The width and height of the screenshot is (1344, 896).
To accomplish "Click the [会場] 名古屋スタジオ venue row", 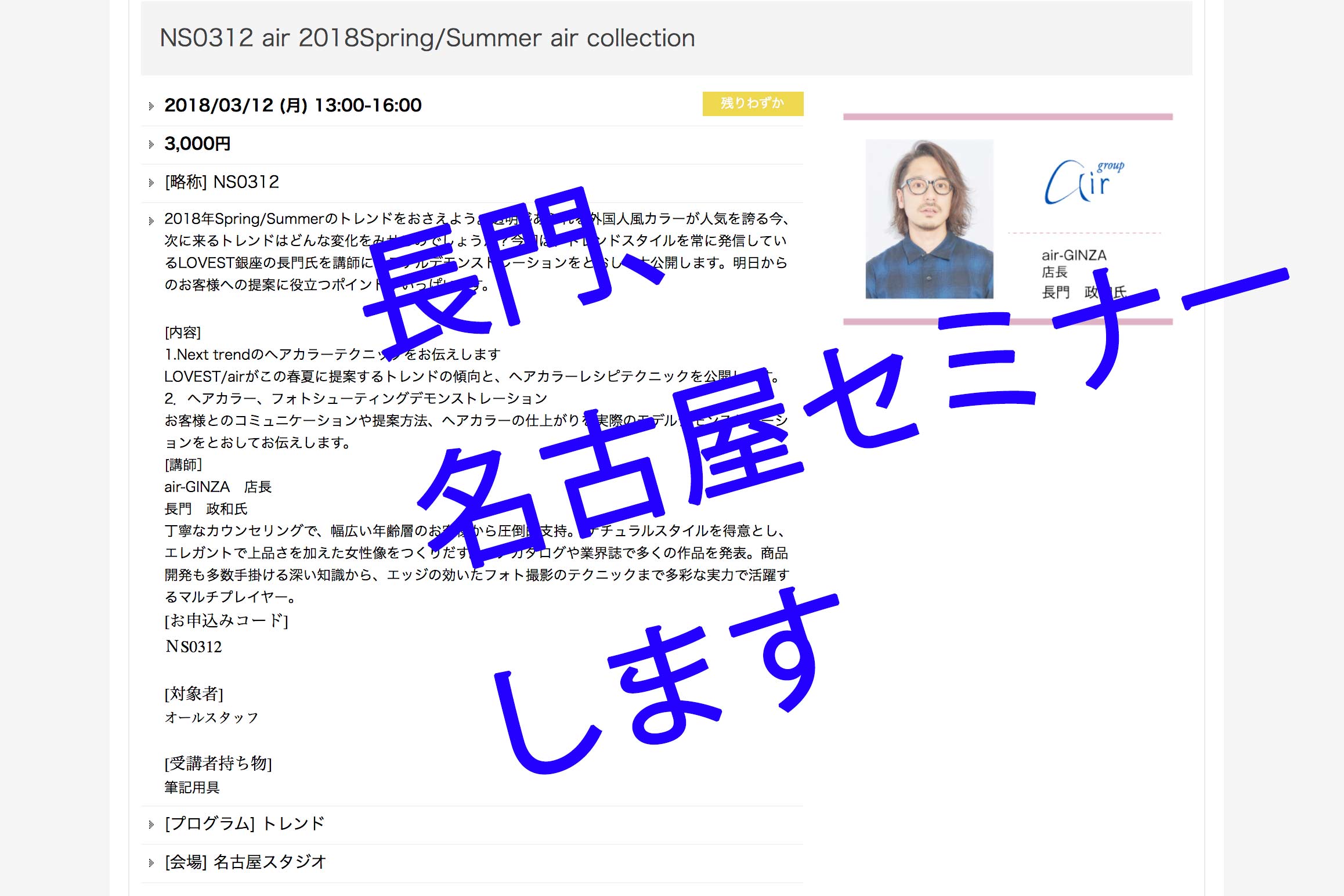I will pos(245,862).
